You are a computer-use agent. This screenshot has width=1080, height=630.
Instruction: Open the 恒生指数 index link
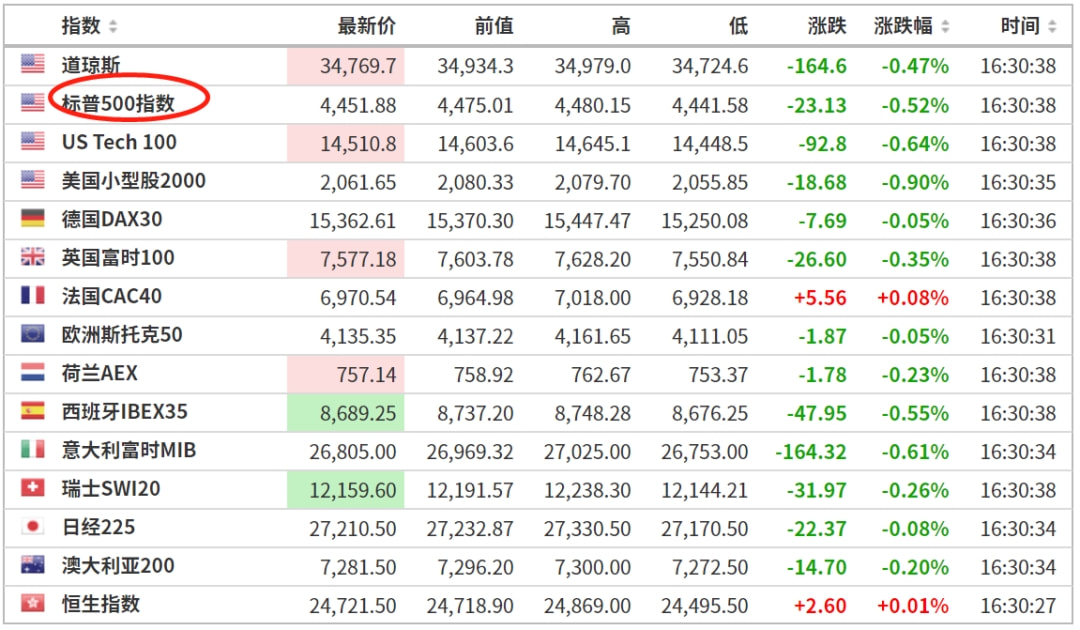tap(101, 605)
